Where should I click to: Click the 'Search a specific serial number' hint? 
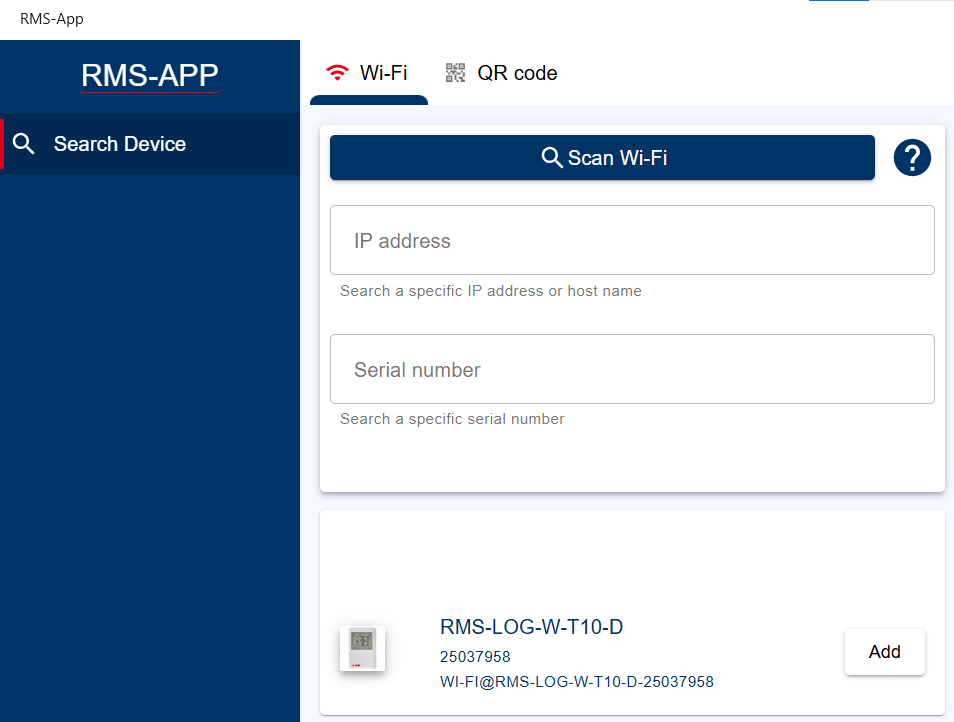point(452,419)
